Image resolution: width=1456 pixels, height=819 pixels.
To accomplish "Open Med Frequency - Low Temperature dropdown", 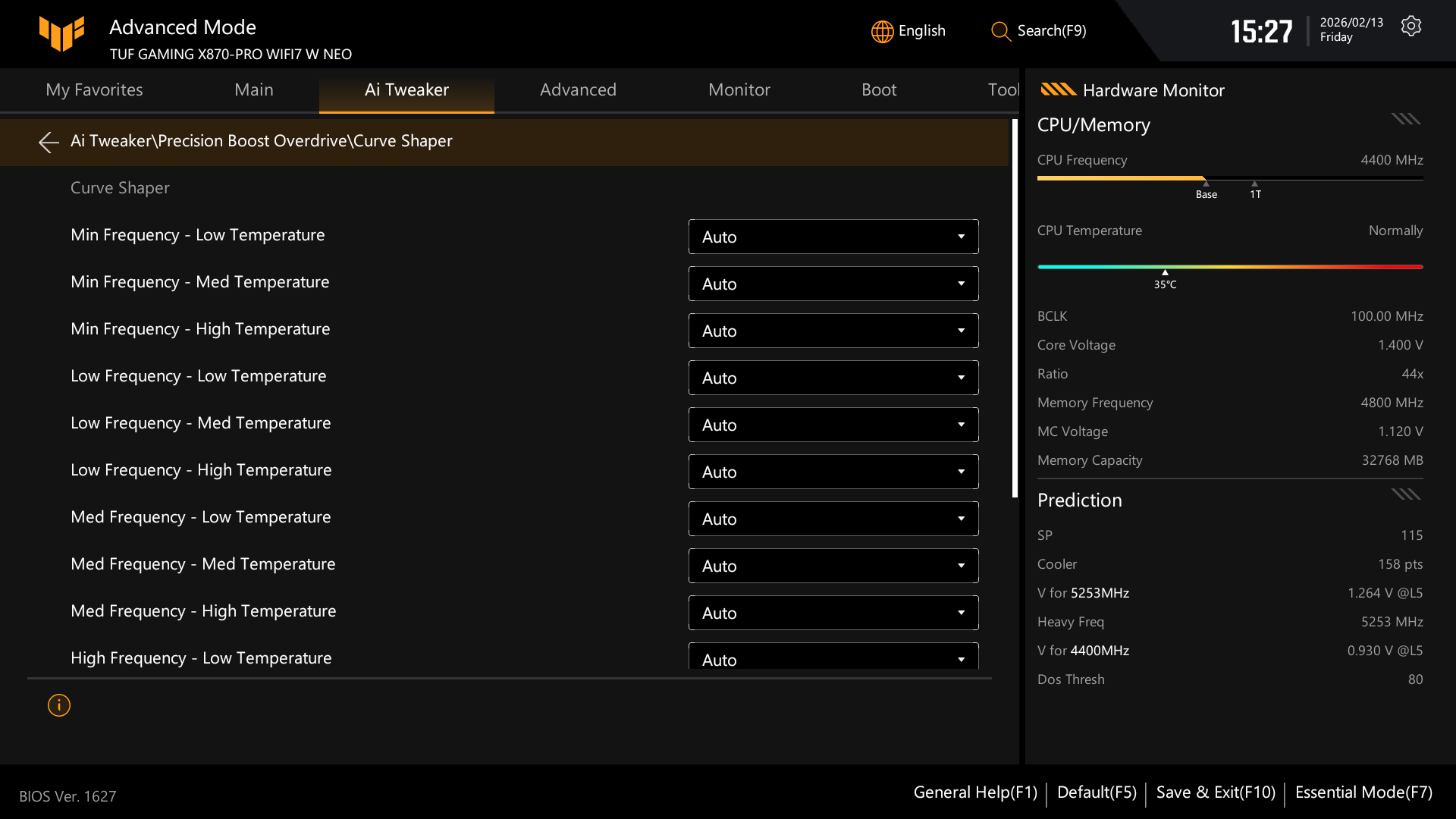I will (x=833, y=518).
